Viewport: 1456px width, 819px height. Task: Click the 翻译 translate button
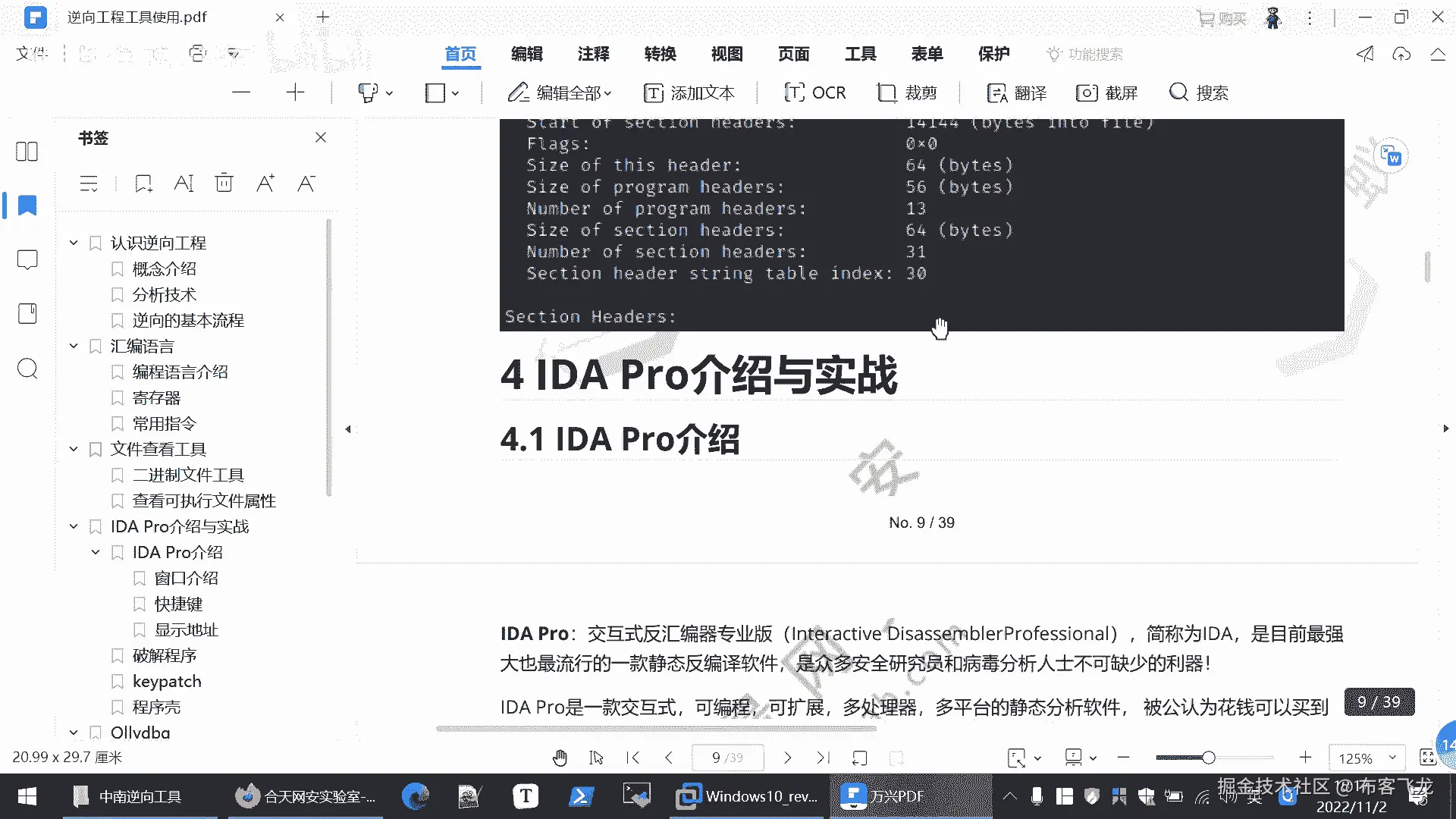pyautogui.click(x=1017, y=93)
